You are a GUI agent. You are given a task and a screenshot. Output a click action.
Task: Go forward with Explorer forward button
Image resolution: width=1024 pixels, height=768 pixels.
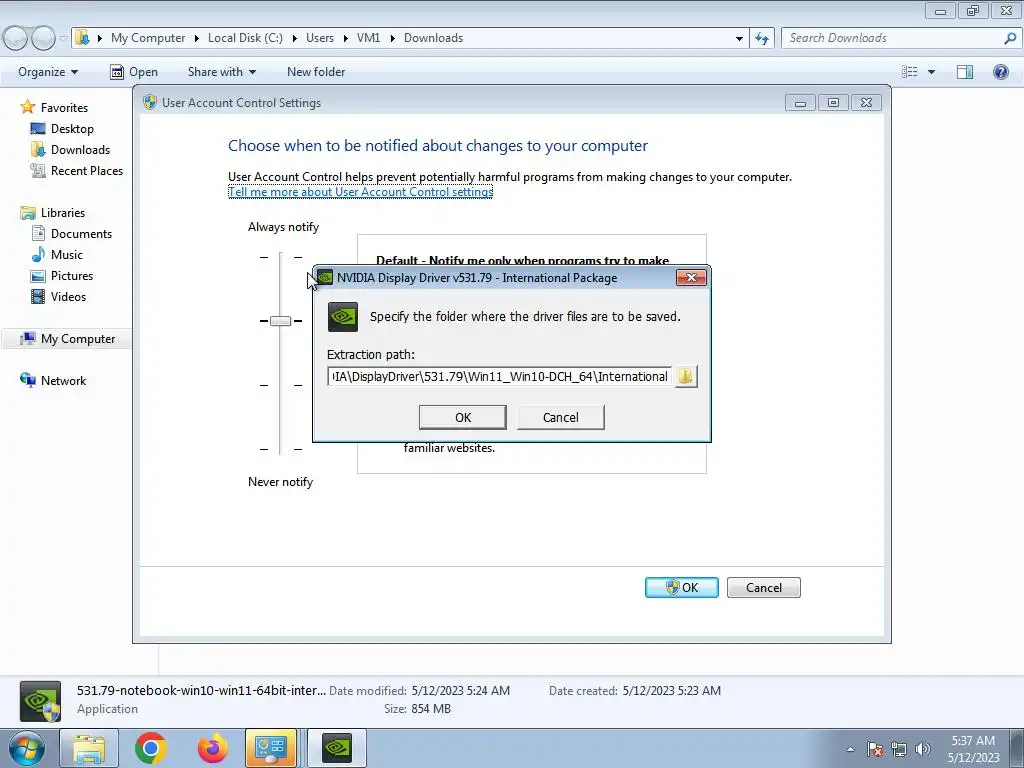pos(43,38)
